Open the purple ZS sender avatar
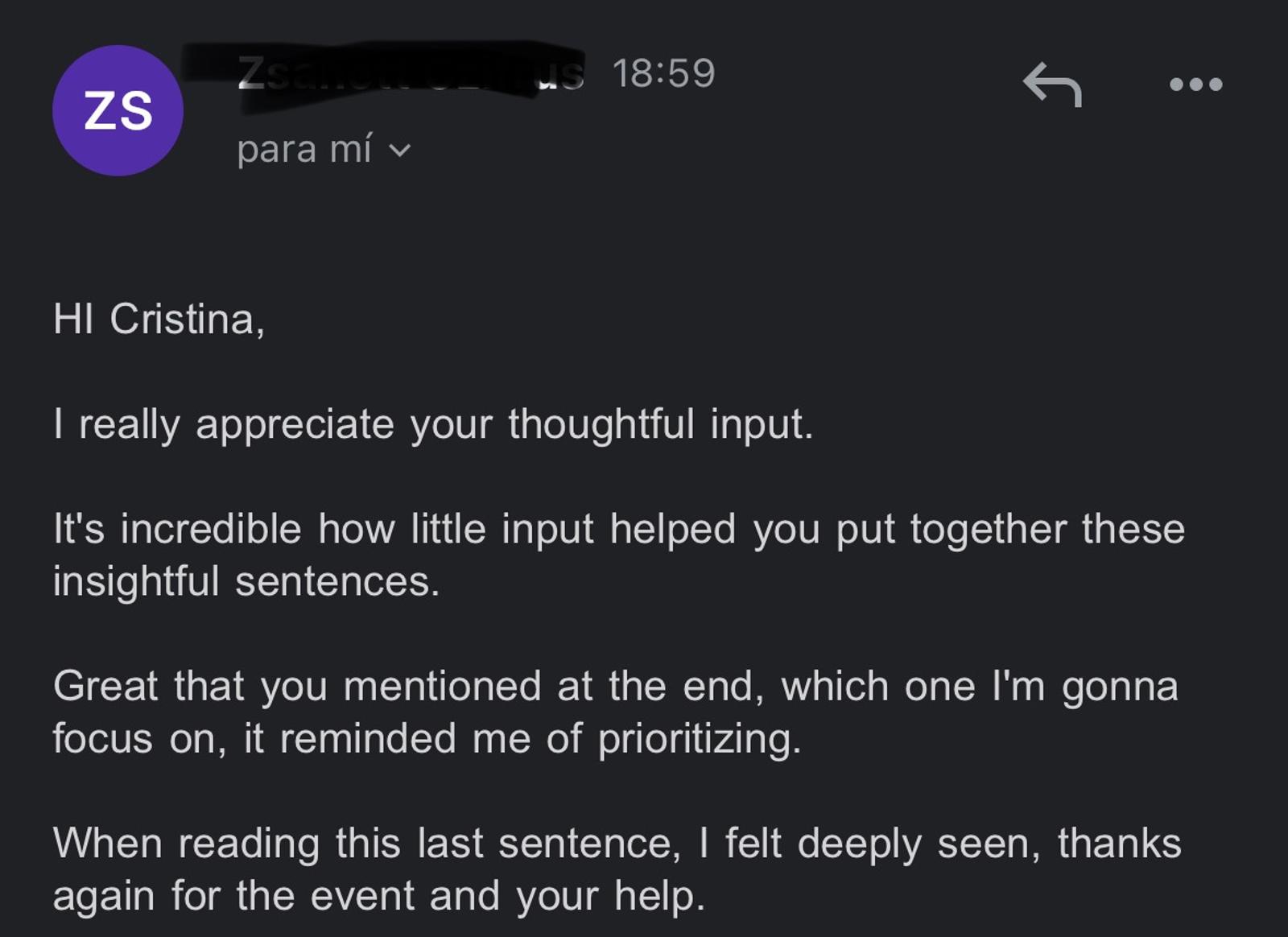This screenshot has width=1288, height=937. (x=118, y=111)
